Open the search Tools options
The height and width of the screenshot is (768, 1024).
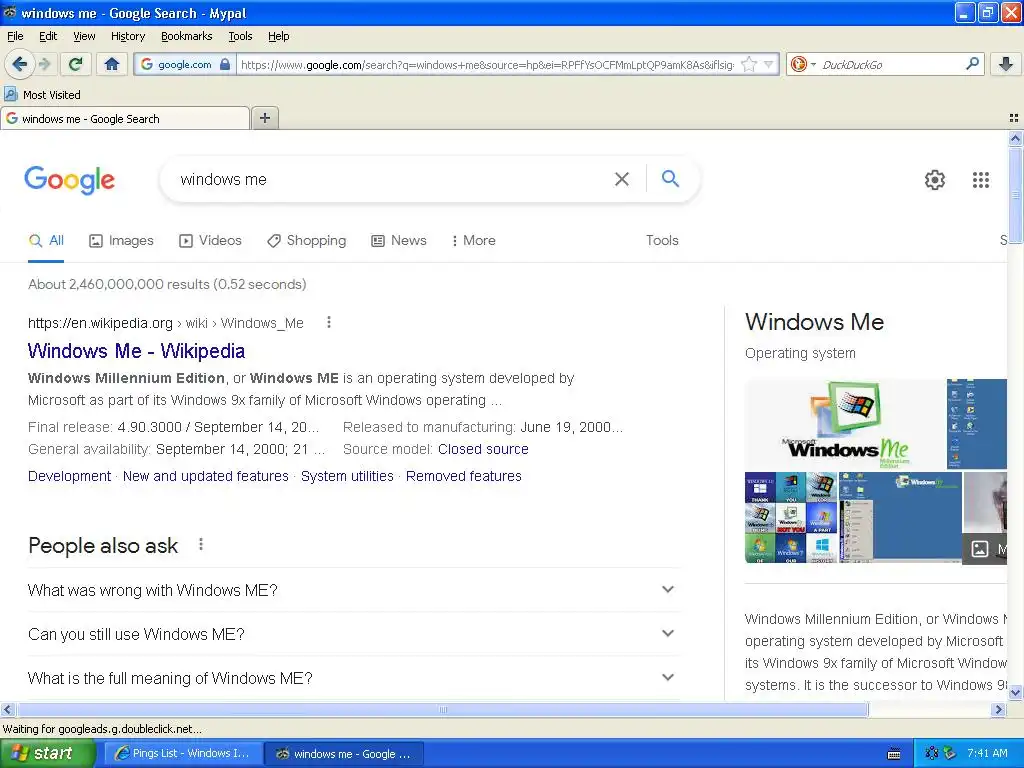pos(662,240)
